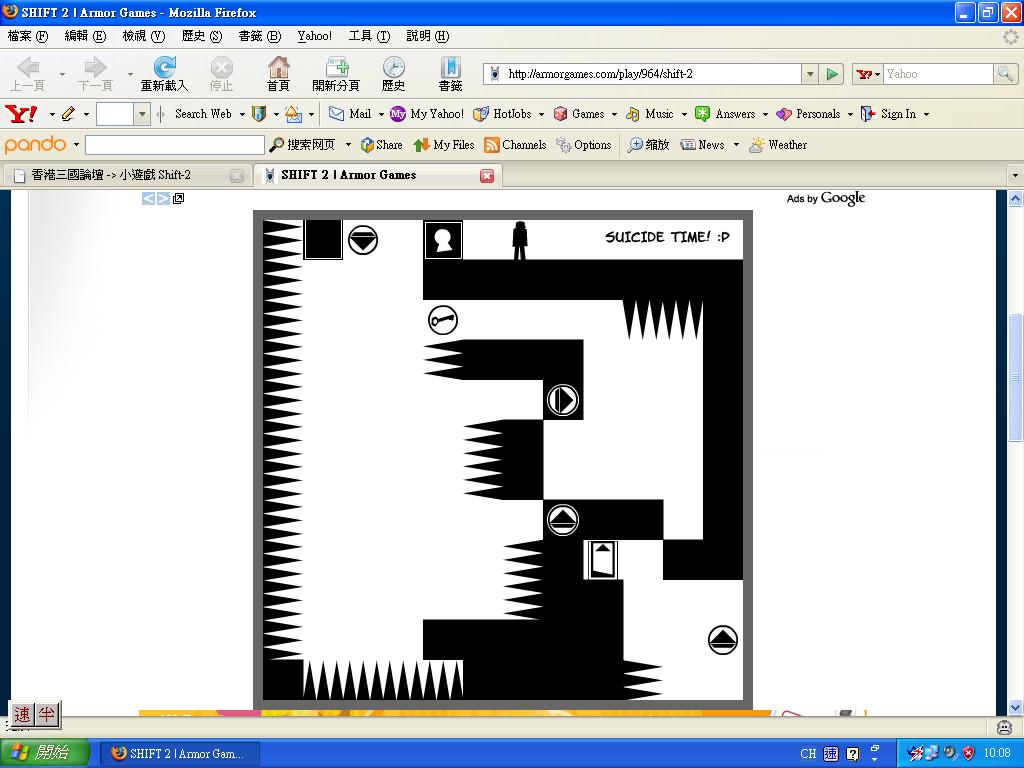Open the View (檢視) menu
This screenshot has height=768, width=1024.
[144, 36]
